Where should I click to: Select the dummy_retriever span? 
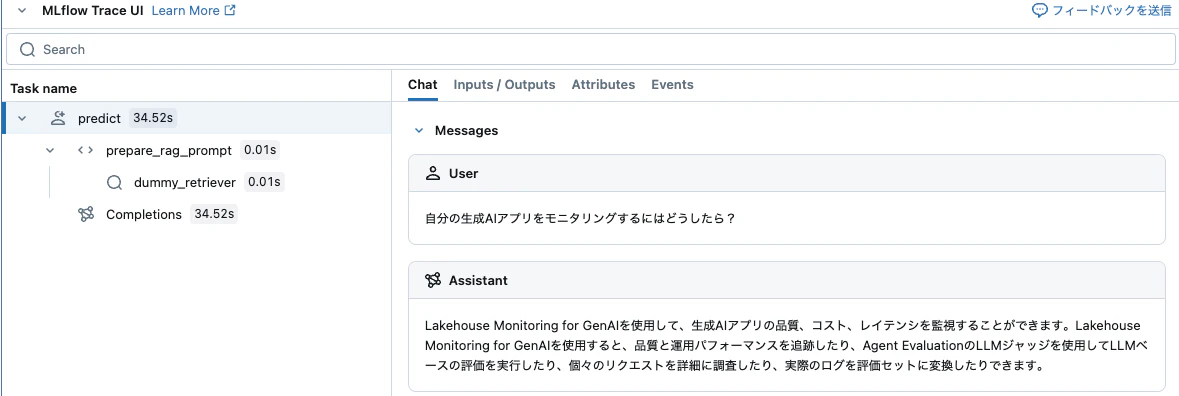(185, 182)
